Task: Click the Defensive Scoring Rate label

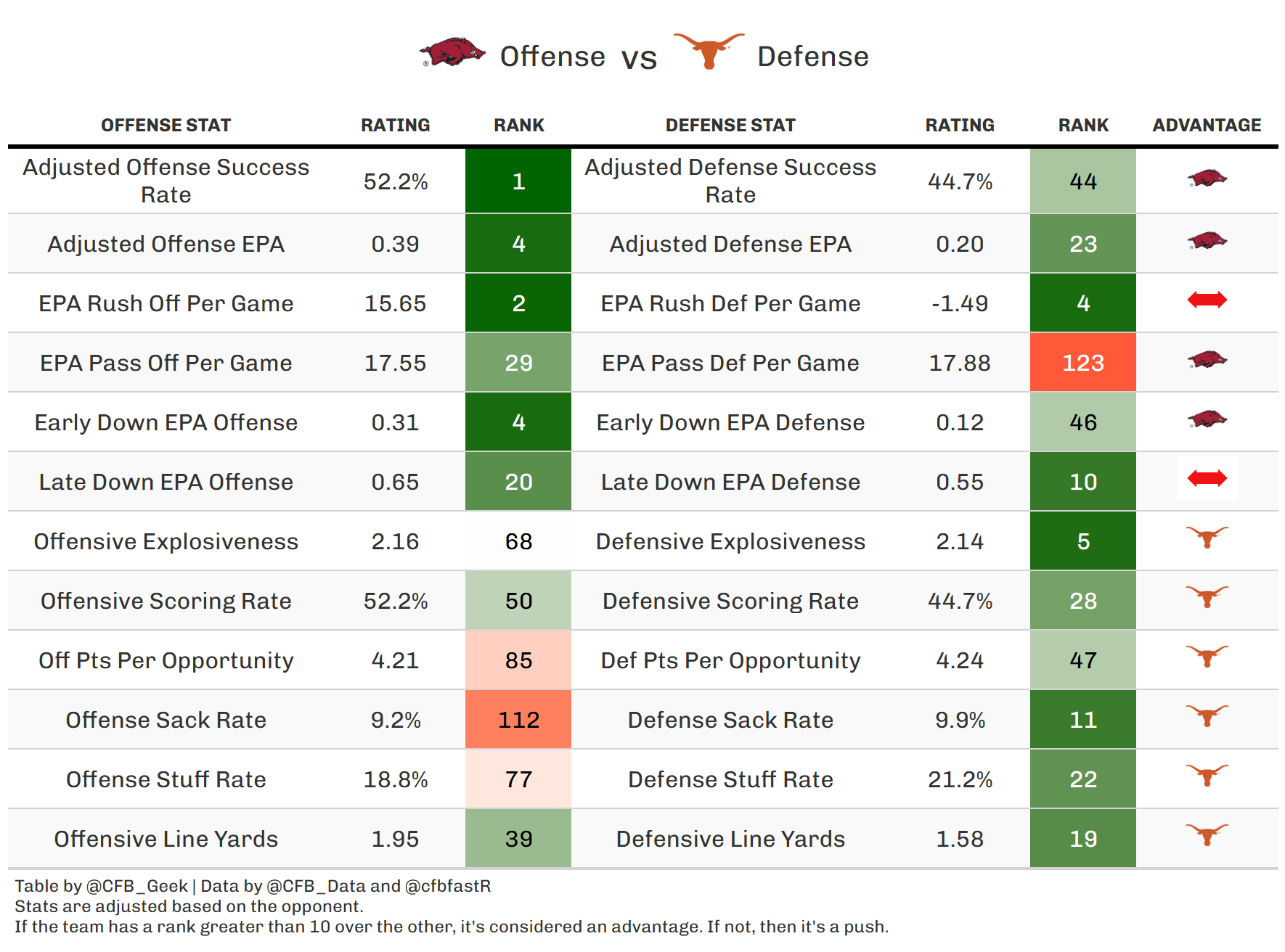Action: (730, 601)
